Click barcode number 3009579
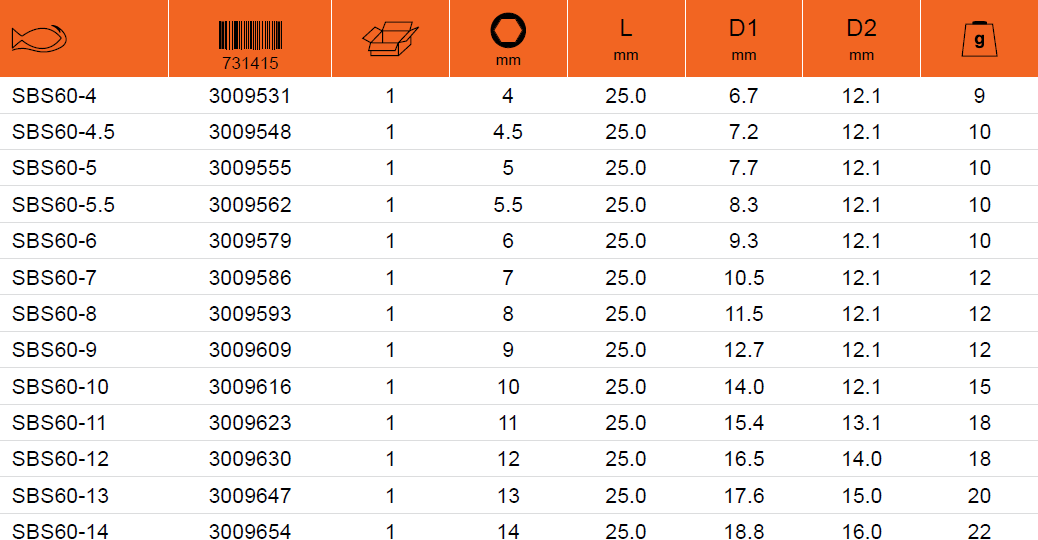This screenshot has height=540, width=1038. 250,241
